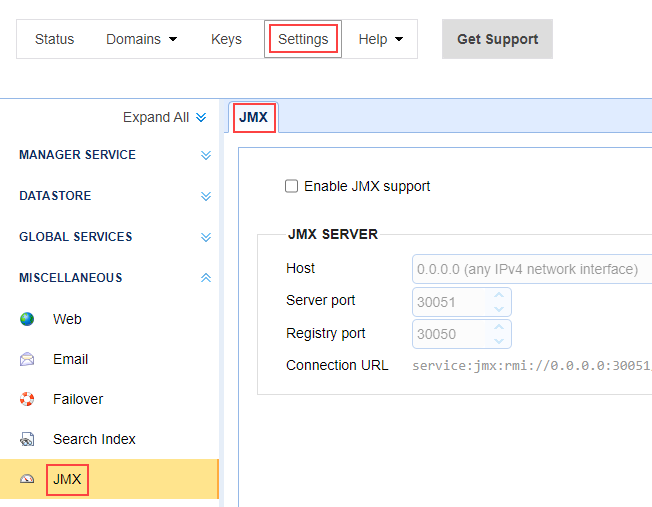Open the Keys menu item
Image resolution: width=652 pixels, height=507 pixels.
[x=226, y=39]
